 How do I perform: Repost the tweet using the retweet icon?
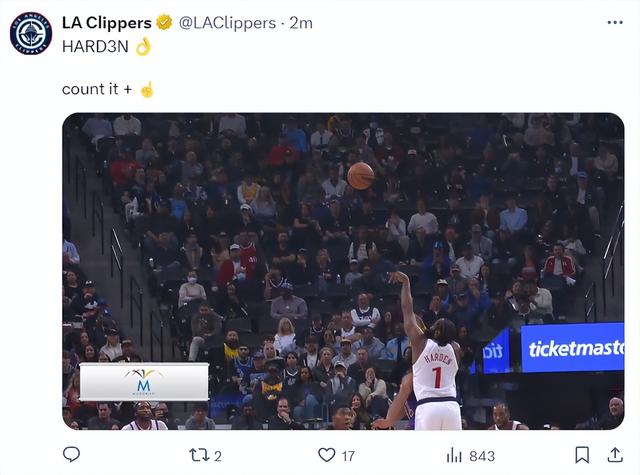pyautogui.click(x=199, y=455)
